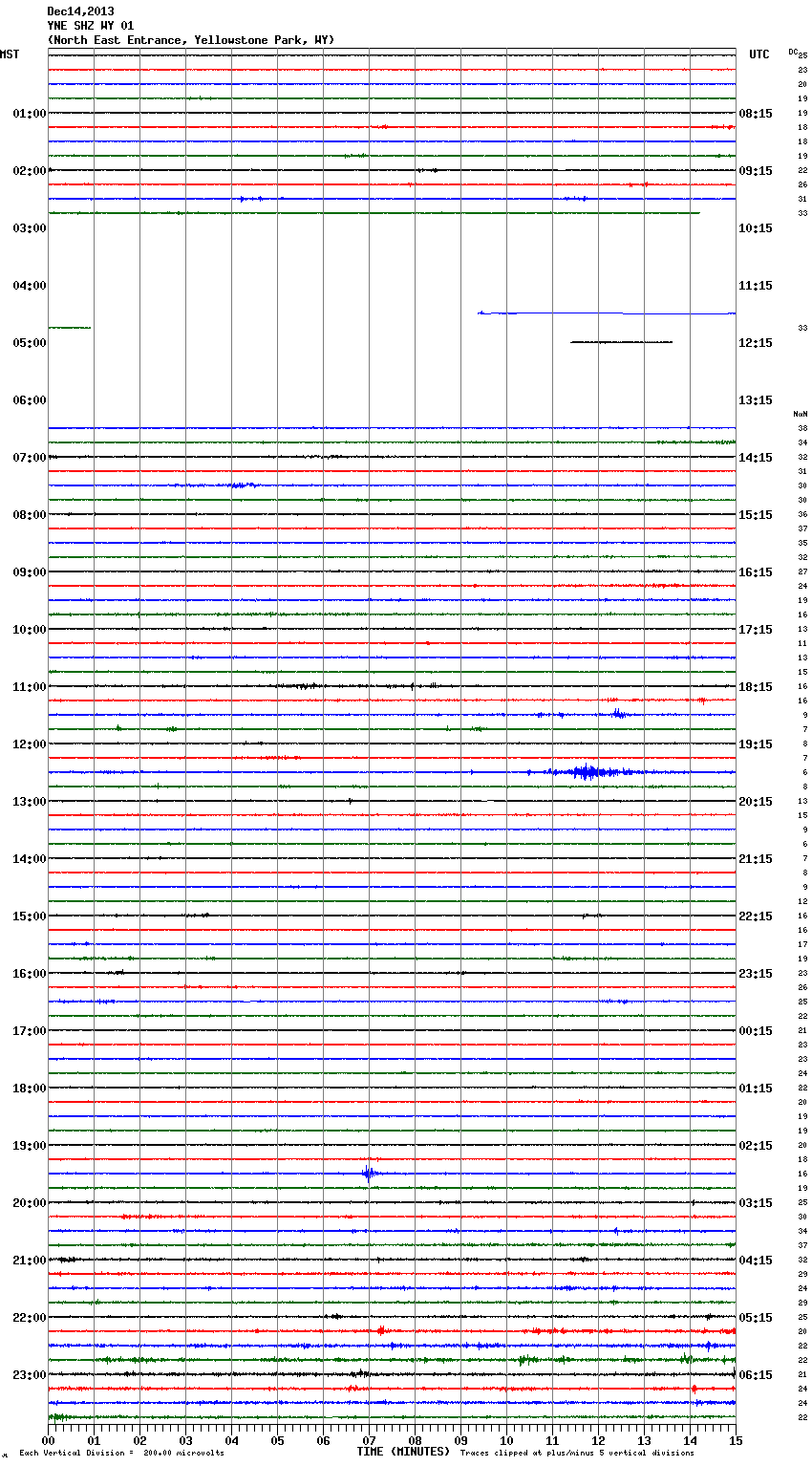812x1466 pixels.
Task: Click the 17:15 UTC time label
Action: [756, 630]
